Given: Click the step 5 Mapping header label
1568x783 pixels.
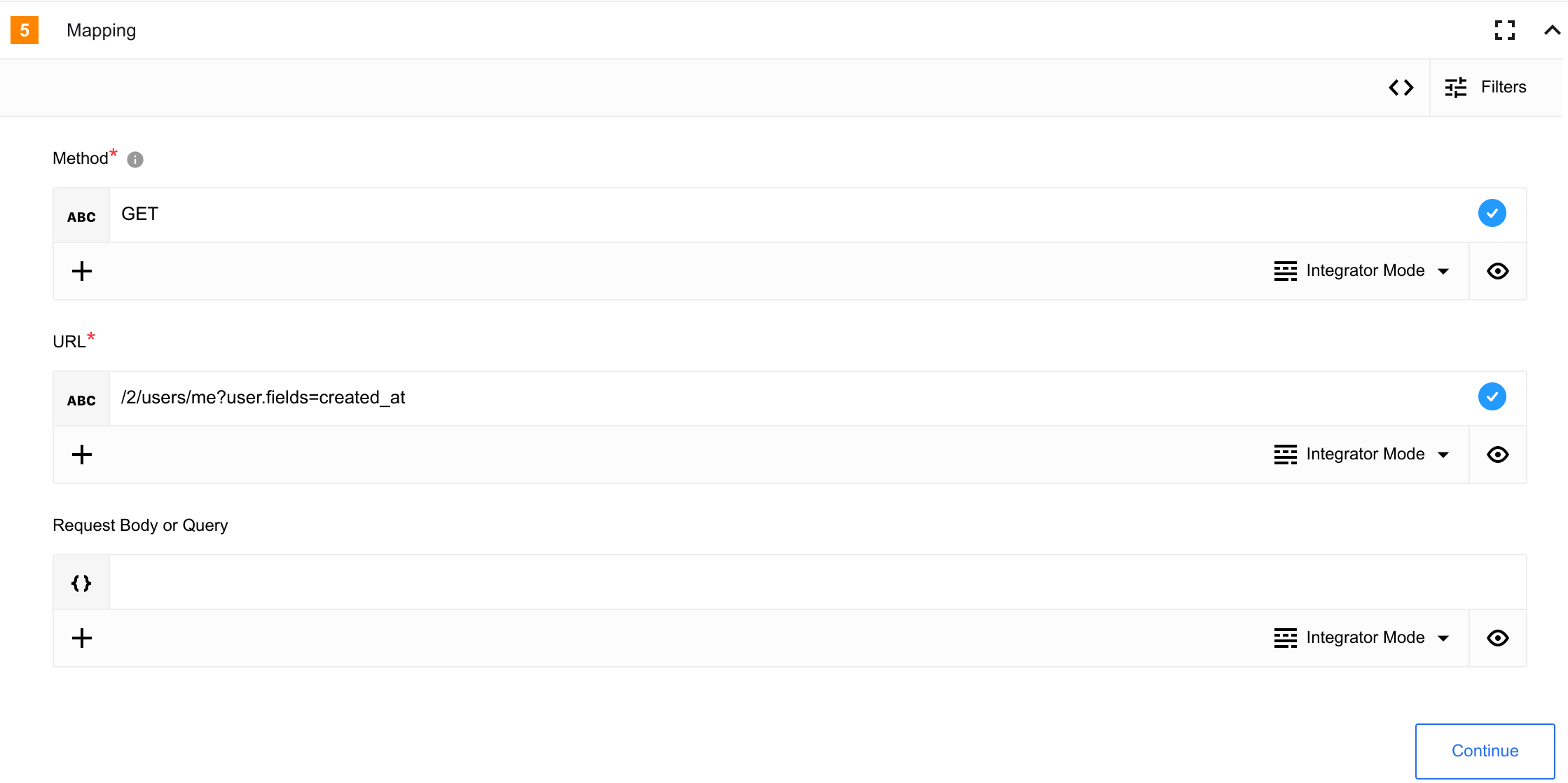Looking at the screenshot, I should click(101, 30).
